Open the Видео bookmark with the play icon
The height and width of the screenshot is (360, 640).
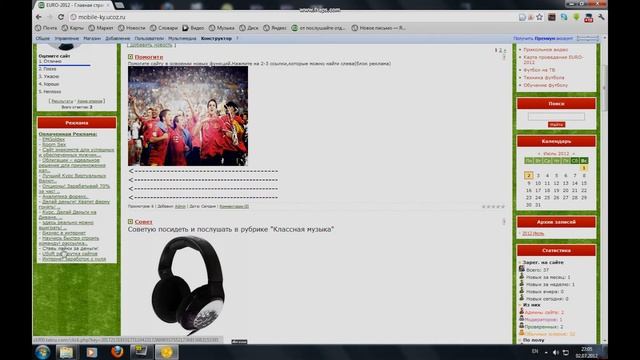193,28
